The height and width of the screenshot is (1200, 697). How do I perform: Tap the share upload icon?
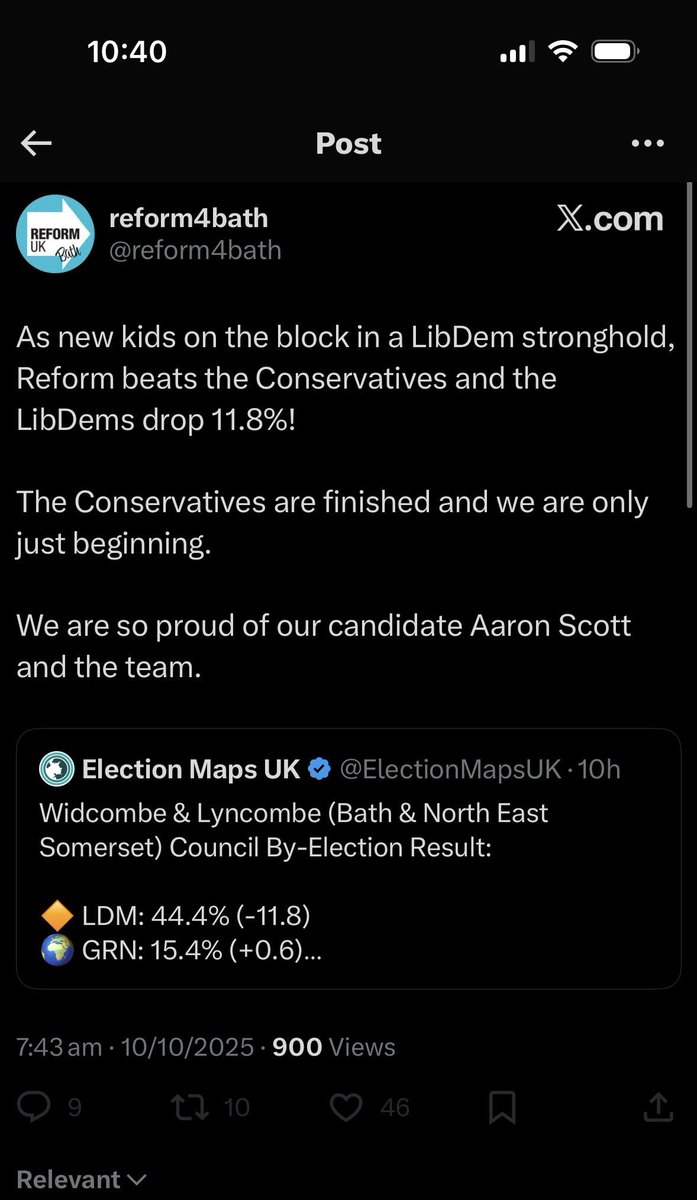658,1106
